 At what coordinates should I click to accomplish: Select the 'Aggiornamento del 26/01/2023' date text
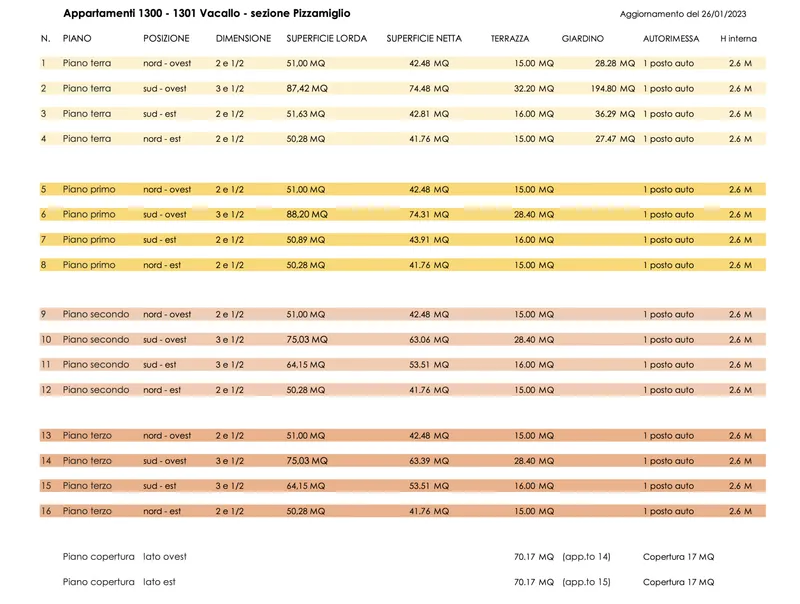pyautogui.click(x=683, y=14)
